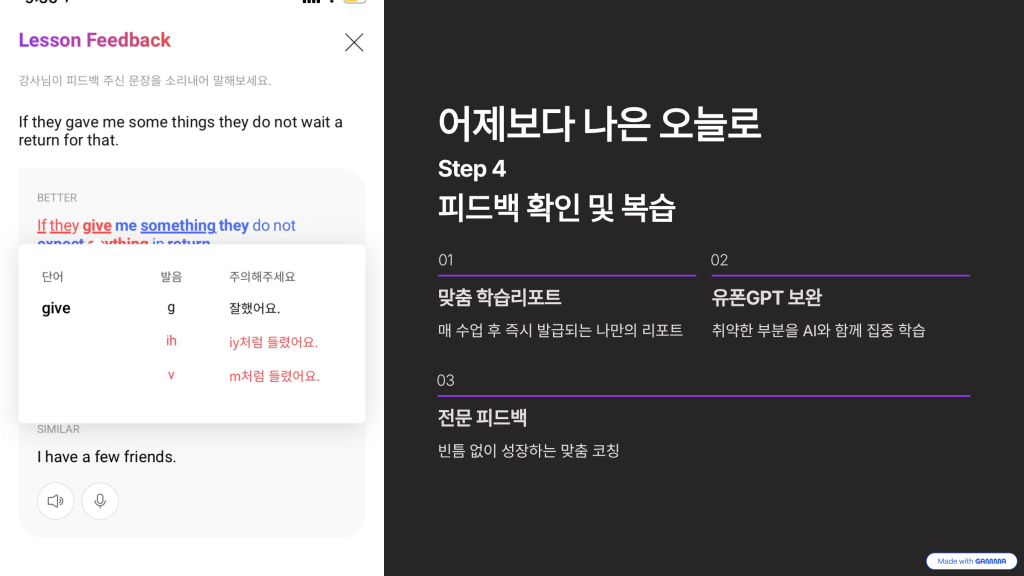Select the "전문 피드백" heading

[x=483, y=417]
